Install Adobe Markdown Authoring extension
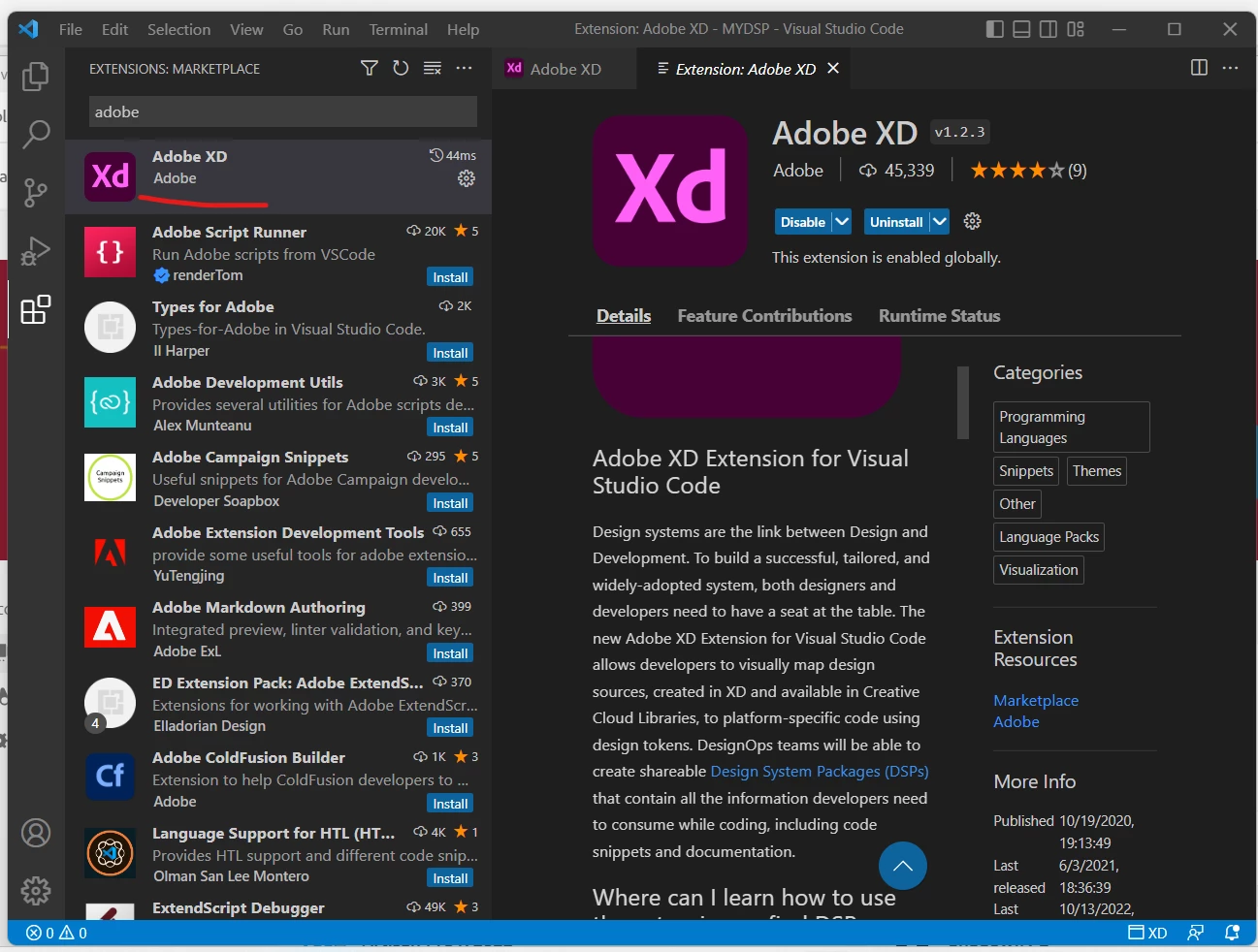 coord(450,653)
